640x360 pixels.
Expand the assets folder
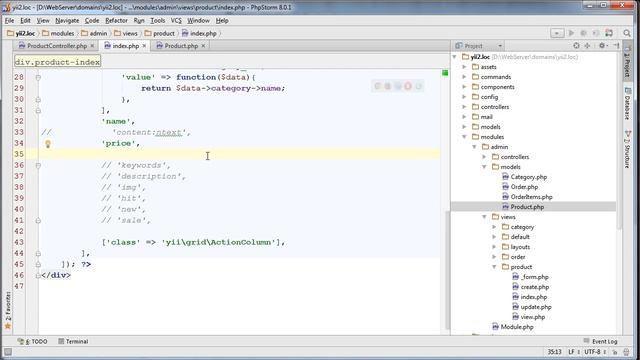click(464, 67)
